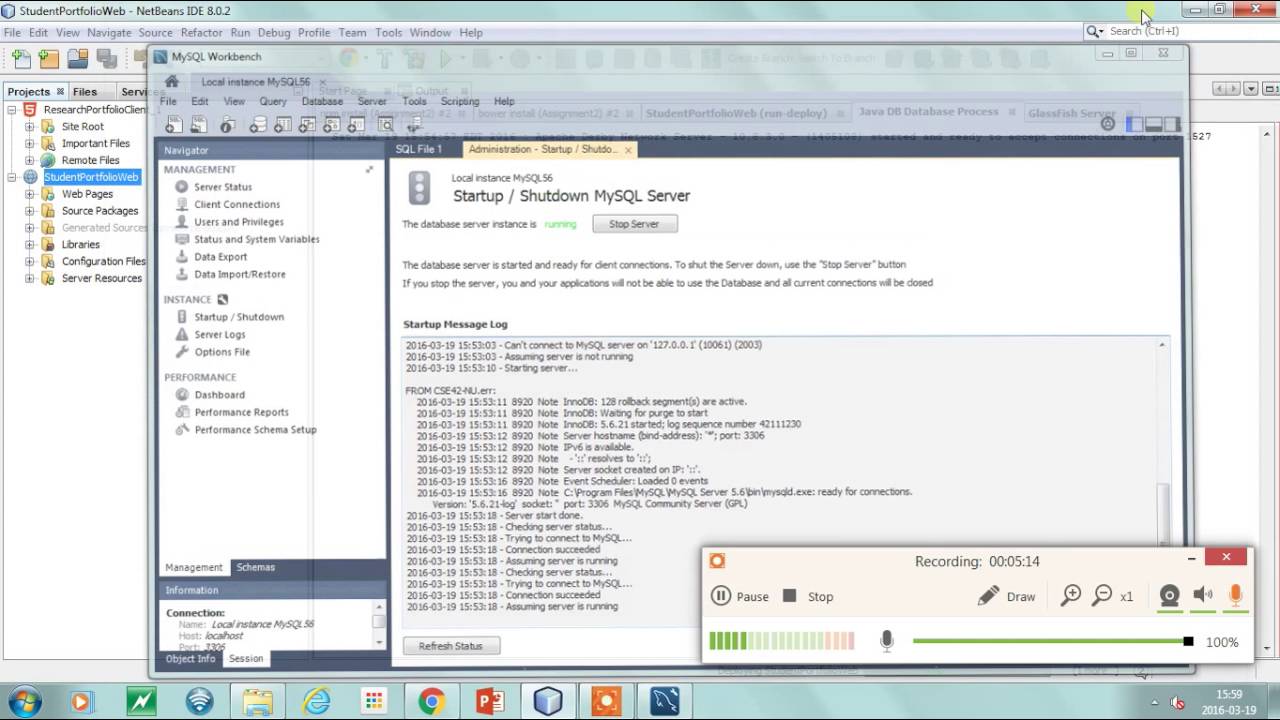1280x720 pixels.
Task: Expand the ResearchPortfolioClient project node
Action: coord(13,110)
